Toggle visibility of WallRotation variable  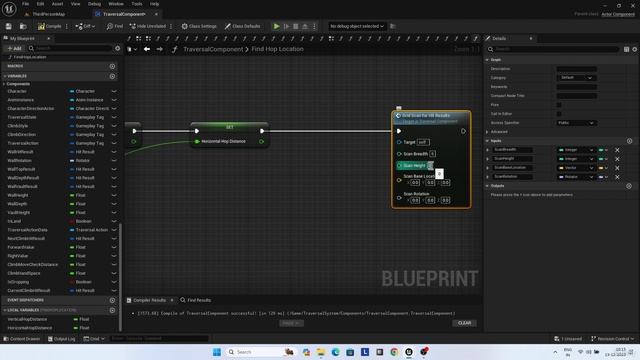point(114,160)
